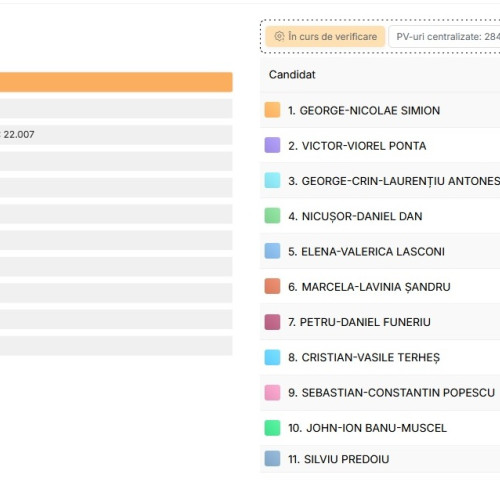Click the blue swatch beside Elena-Valerica Lasconi
Viewport: 500px width, 500px height.
(272, 251)
